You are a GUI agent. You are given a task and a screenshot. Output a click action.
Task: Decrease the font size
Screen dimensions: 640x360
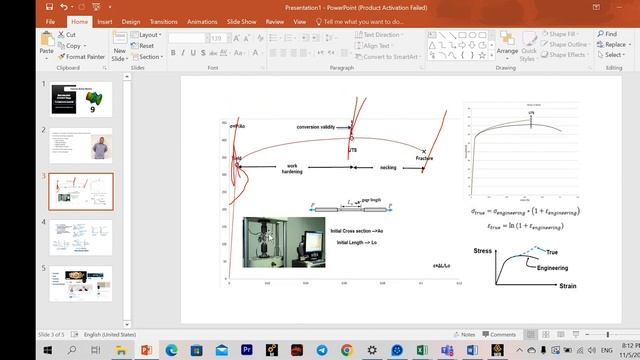click(x=247, y=38)
